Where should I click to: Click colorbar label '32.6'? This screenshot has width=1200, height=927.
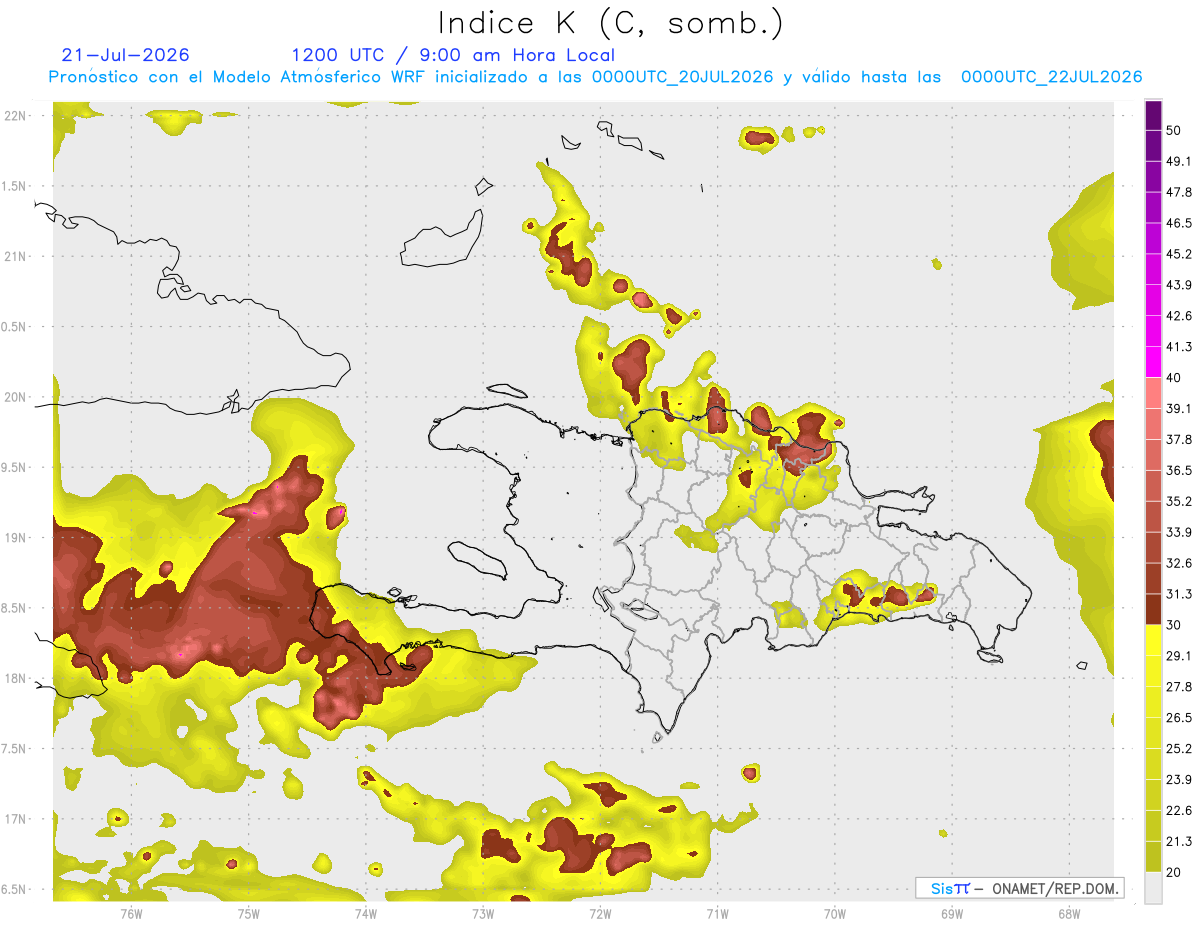click(1178, 563)
